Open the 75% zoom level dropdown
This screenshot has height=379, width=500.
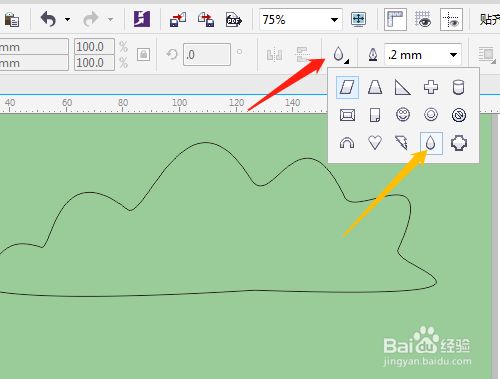click(334, 20)
